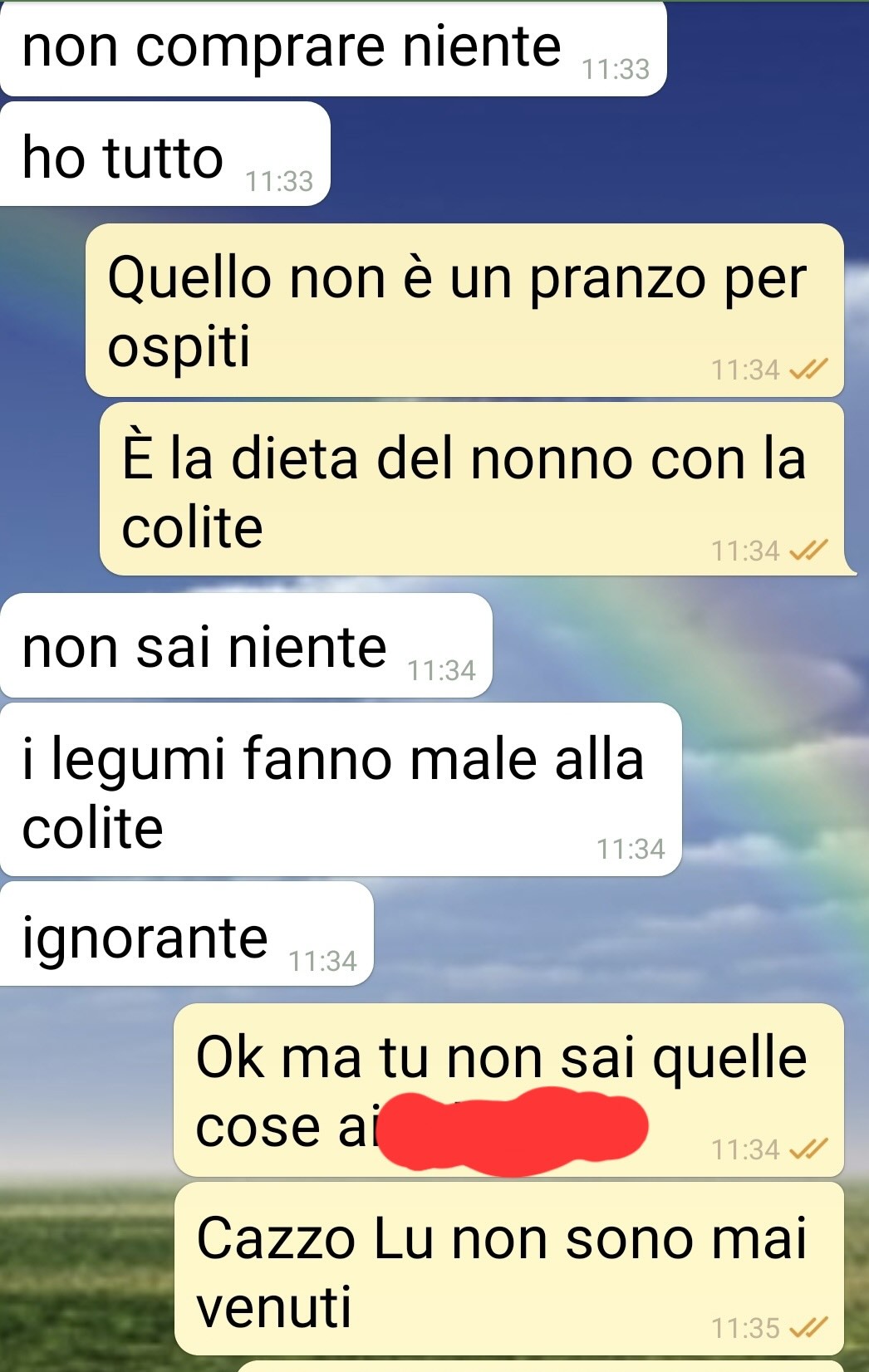
Task: Tap read ticks on 'Ok ma tu' message
Action: click(808, 1149)
